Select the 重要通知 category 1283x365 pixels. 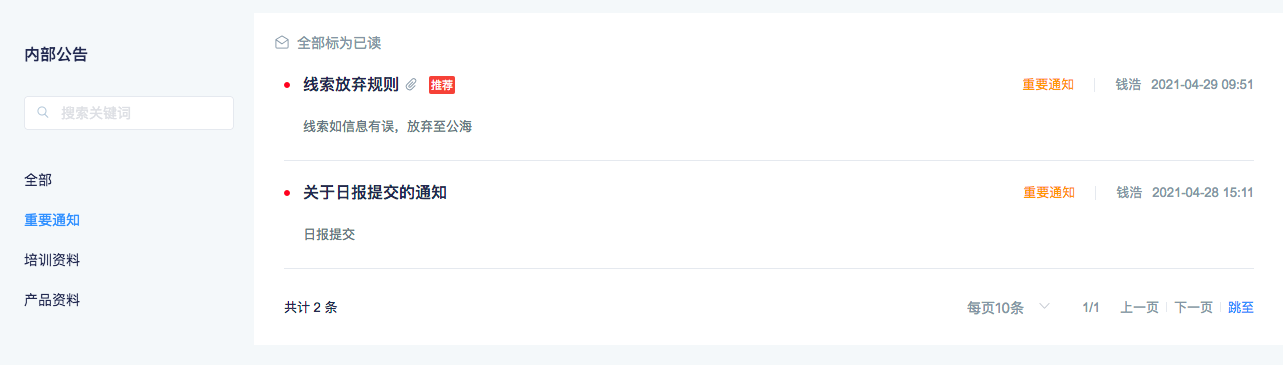click(x=52, y=220)
